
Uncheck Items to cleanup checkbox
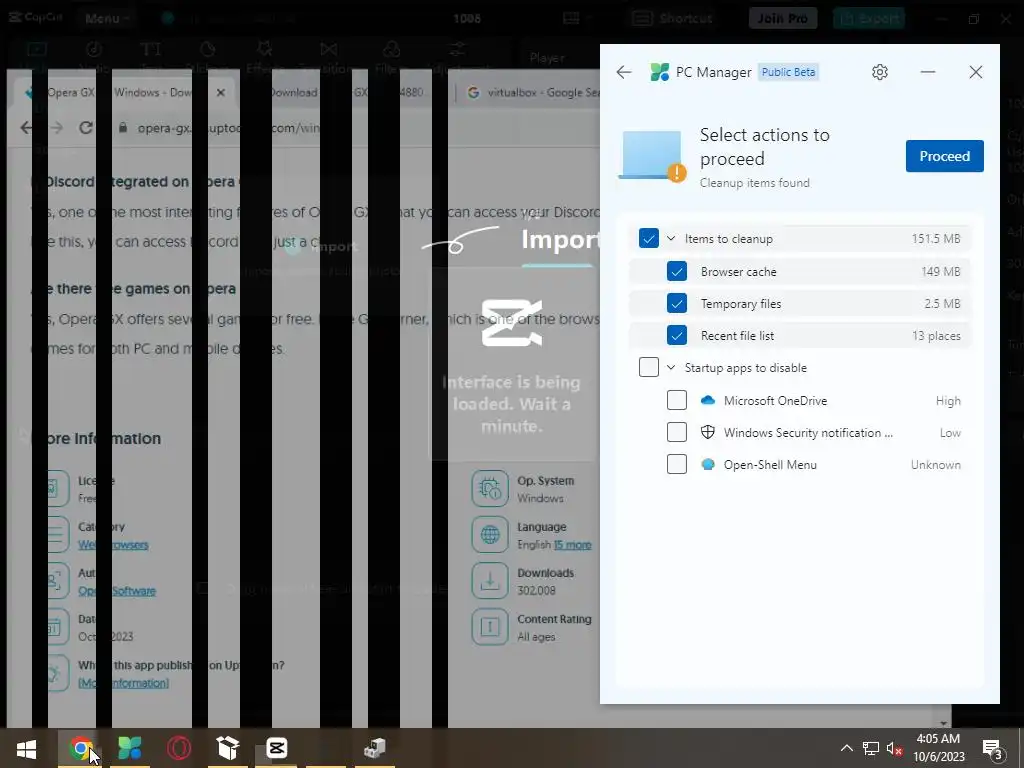(648, 239)
